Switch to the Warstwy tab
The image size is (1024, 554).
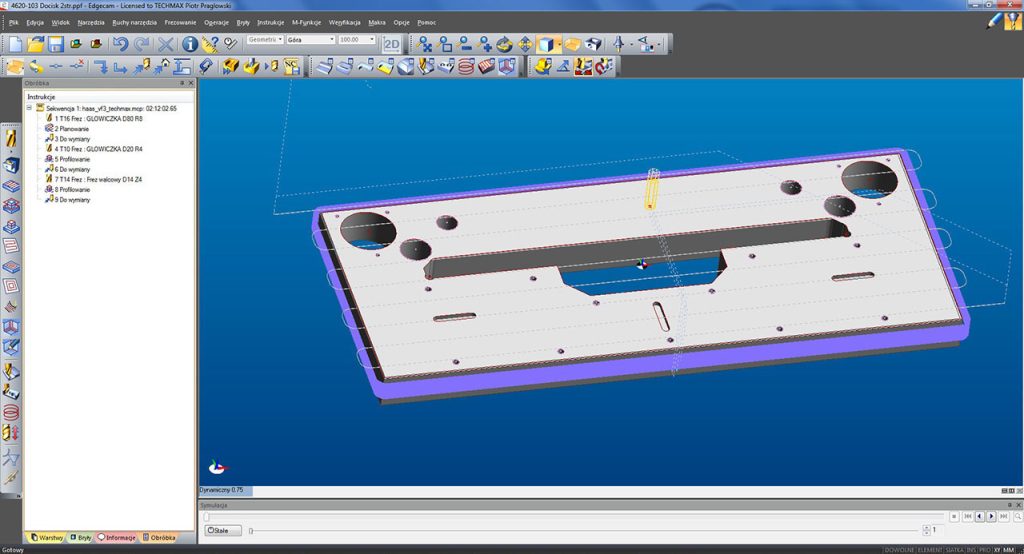(x=47, y=538)
